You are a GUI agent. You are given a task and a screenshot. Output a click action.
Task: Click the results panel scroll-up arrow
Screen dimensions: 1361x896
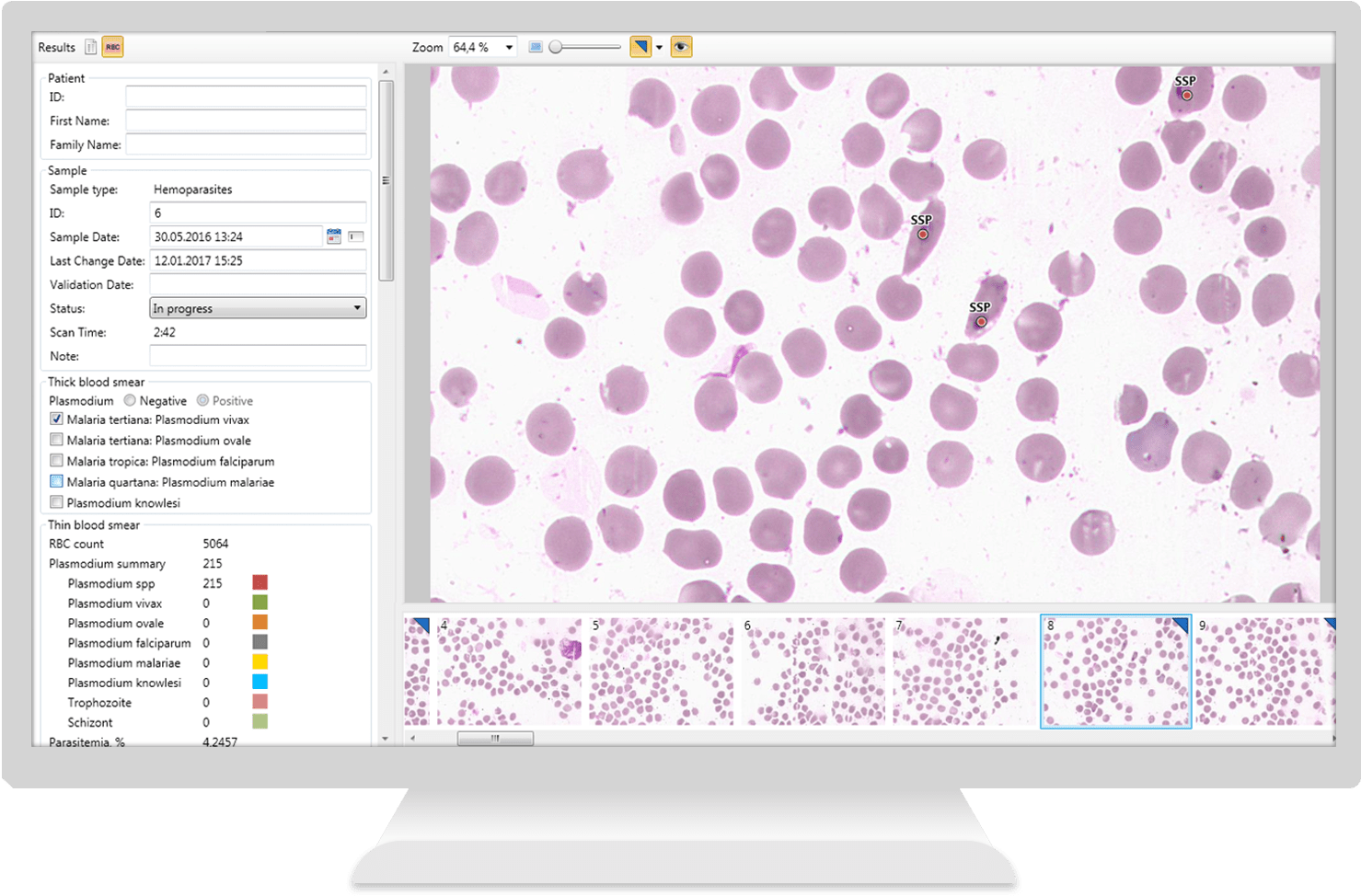click(386, 72)
